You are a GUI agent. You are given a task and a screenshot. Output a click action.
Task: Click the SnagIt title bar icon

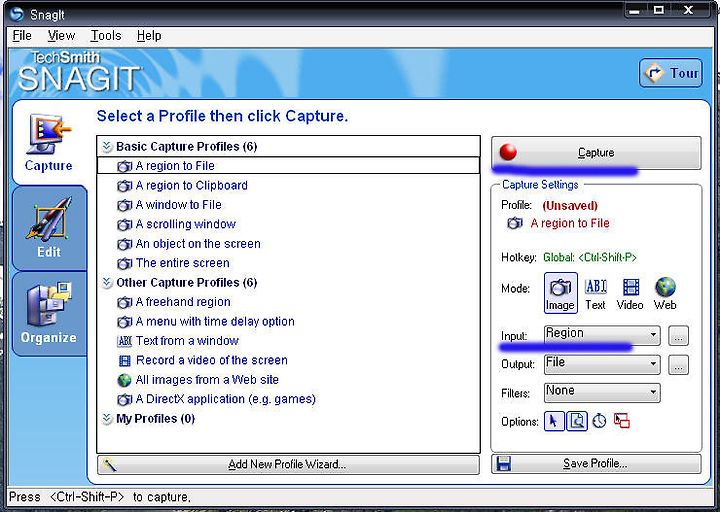17,14
